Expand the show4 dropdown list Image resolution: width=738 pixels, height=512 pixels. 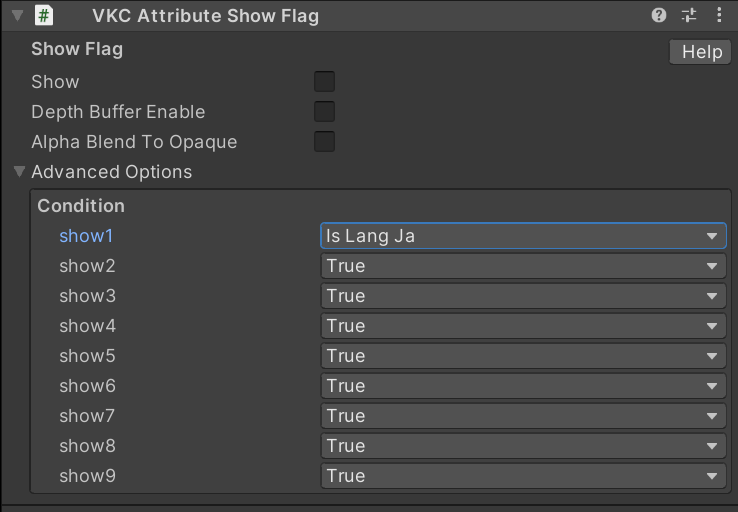522,326
